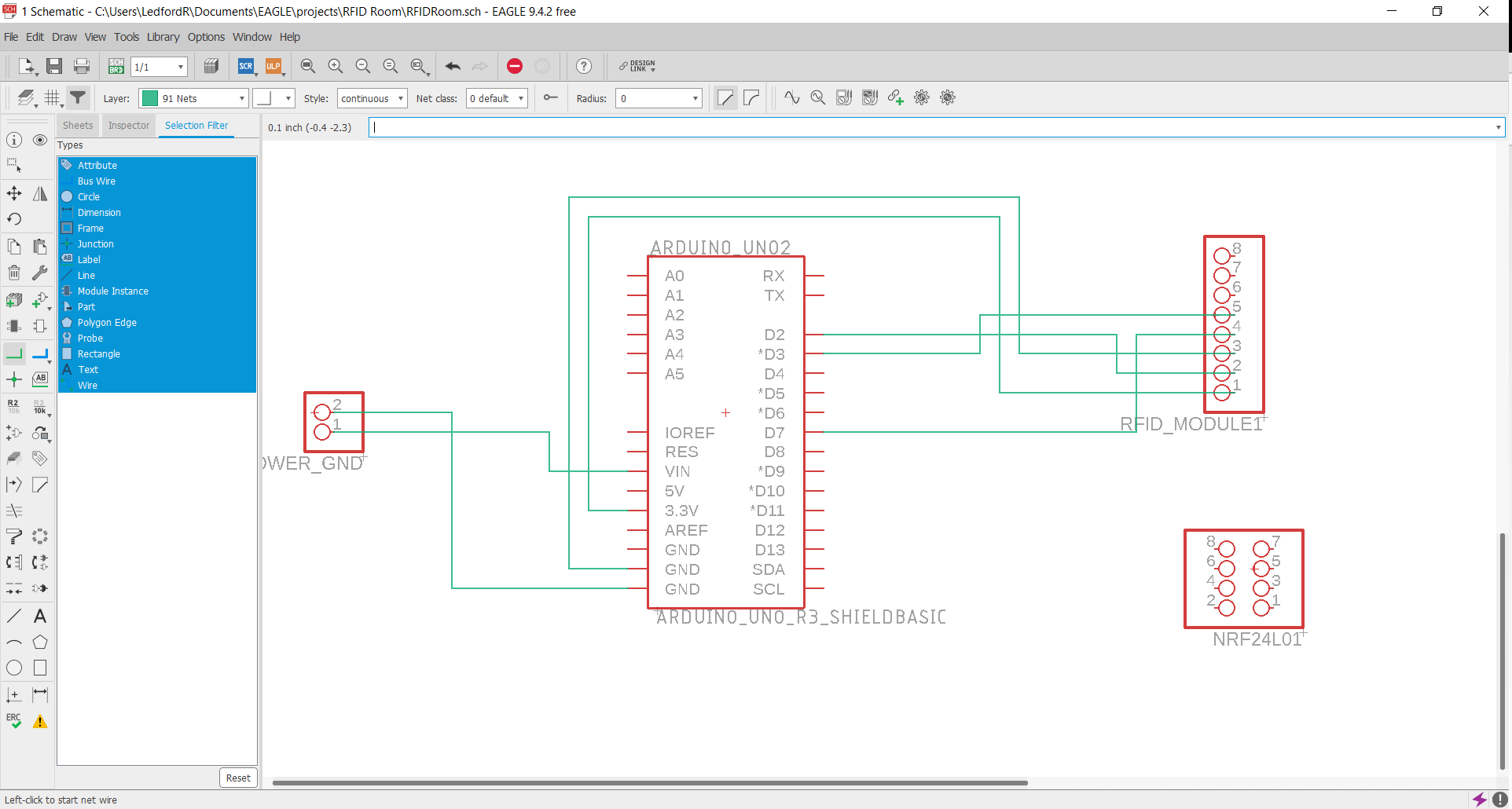Viewport: 1512px width, 809px height.
Task: Undo the last action
Action: tap(453, 67)
